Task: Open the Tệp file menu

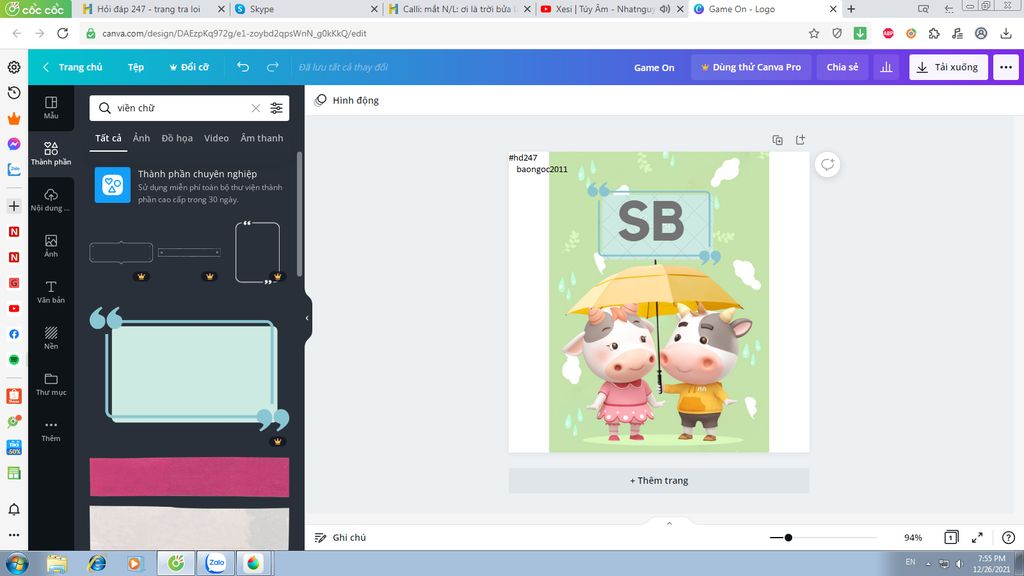Action: (x=135, y=67)
